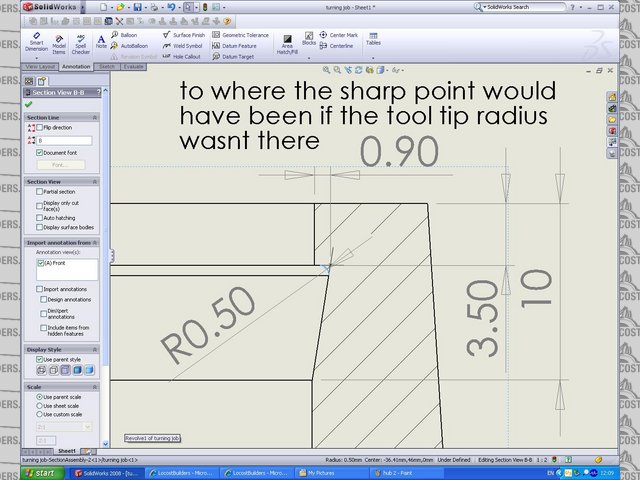Click the Windows Start button

(x=42, y=473)
